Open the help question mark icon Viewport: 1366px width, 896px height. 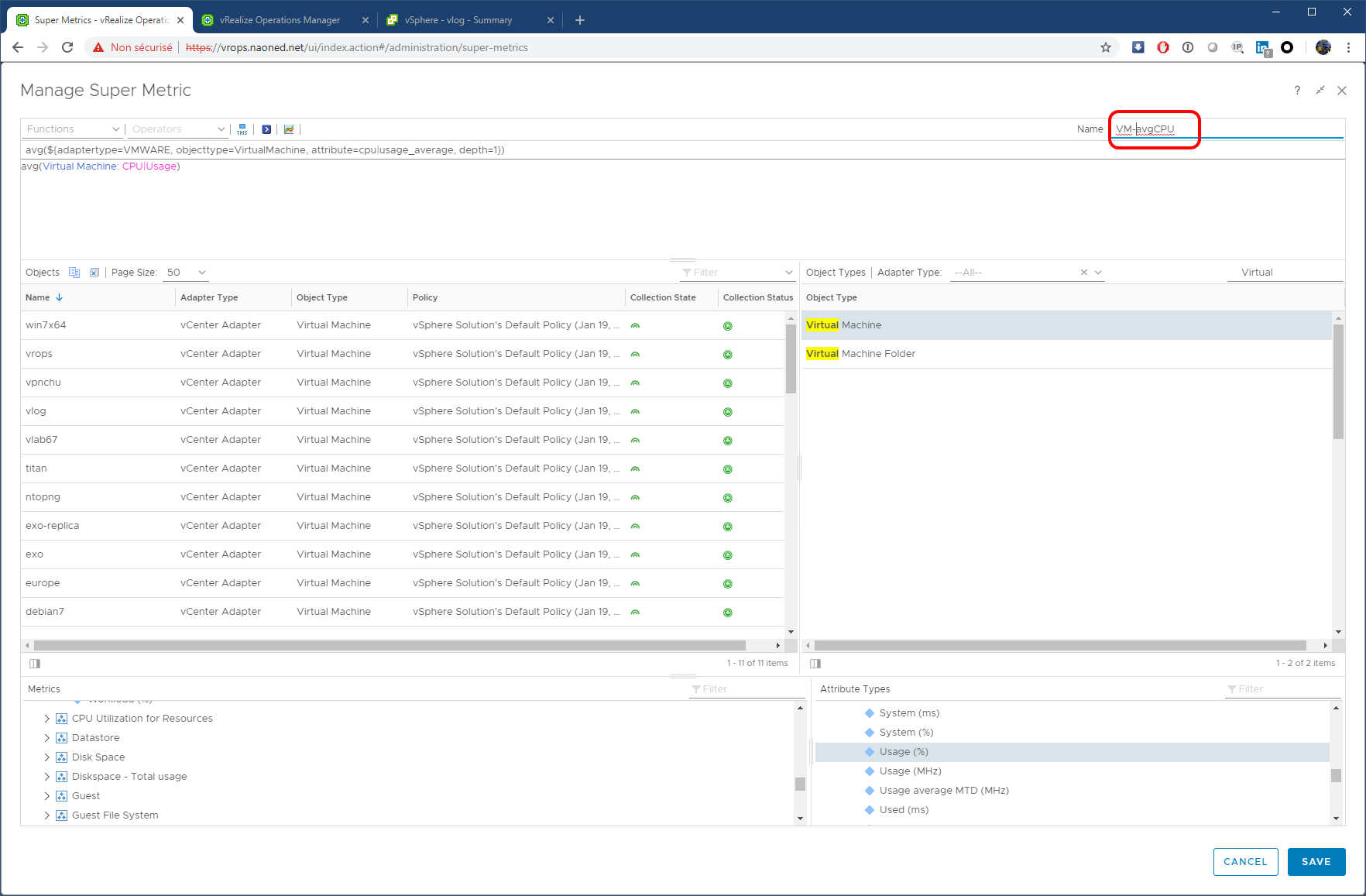[1297, 91]
